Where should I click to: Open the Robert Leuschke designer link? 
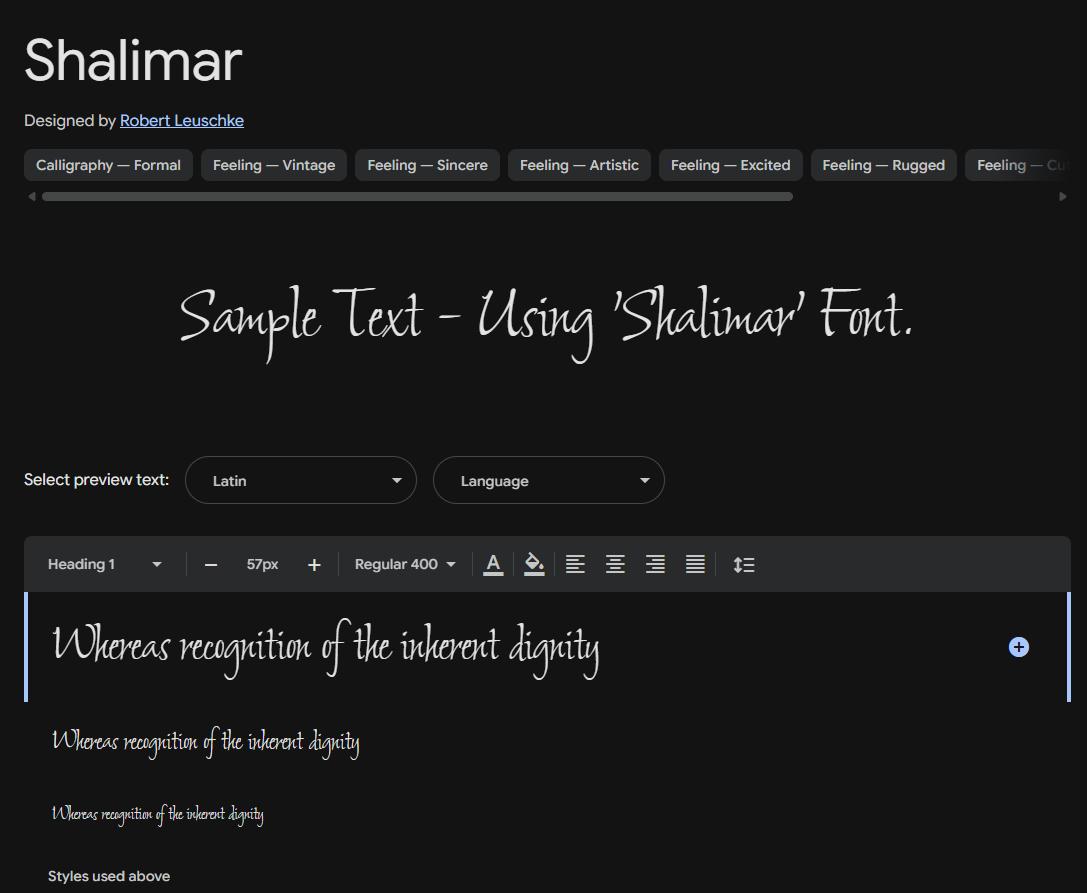click(x=182, y=121)
